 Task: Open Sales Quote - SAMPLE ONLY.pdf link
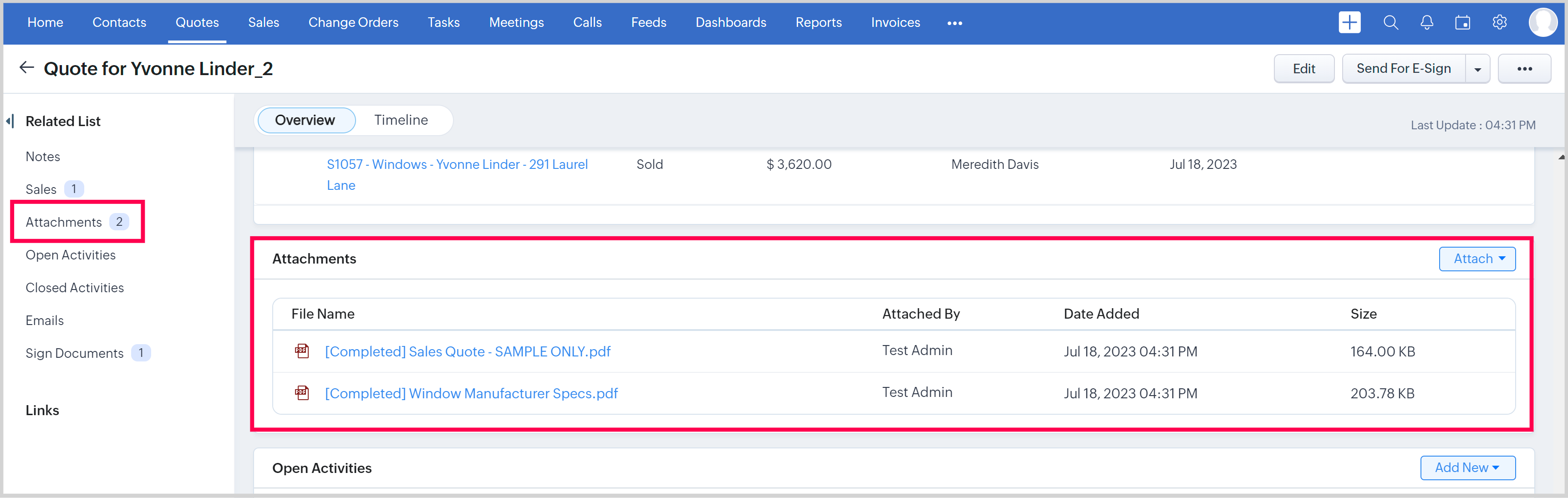pos(468,351)
